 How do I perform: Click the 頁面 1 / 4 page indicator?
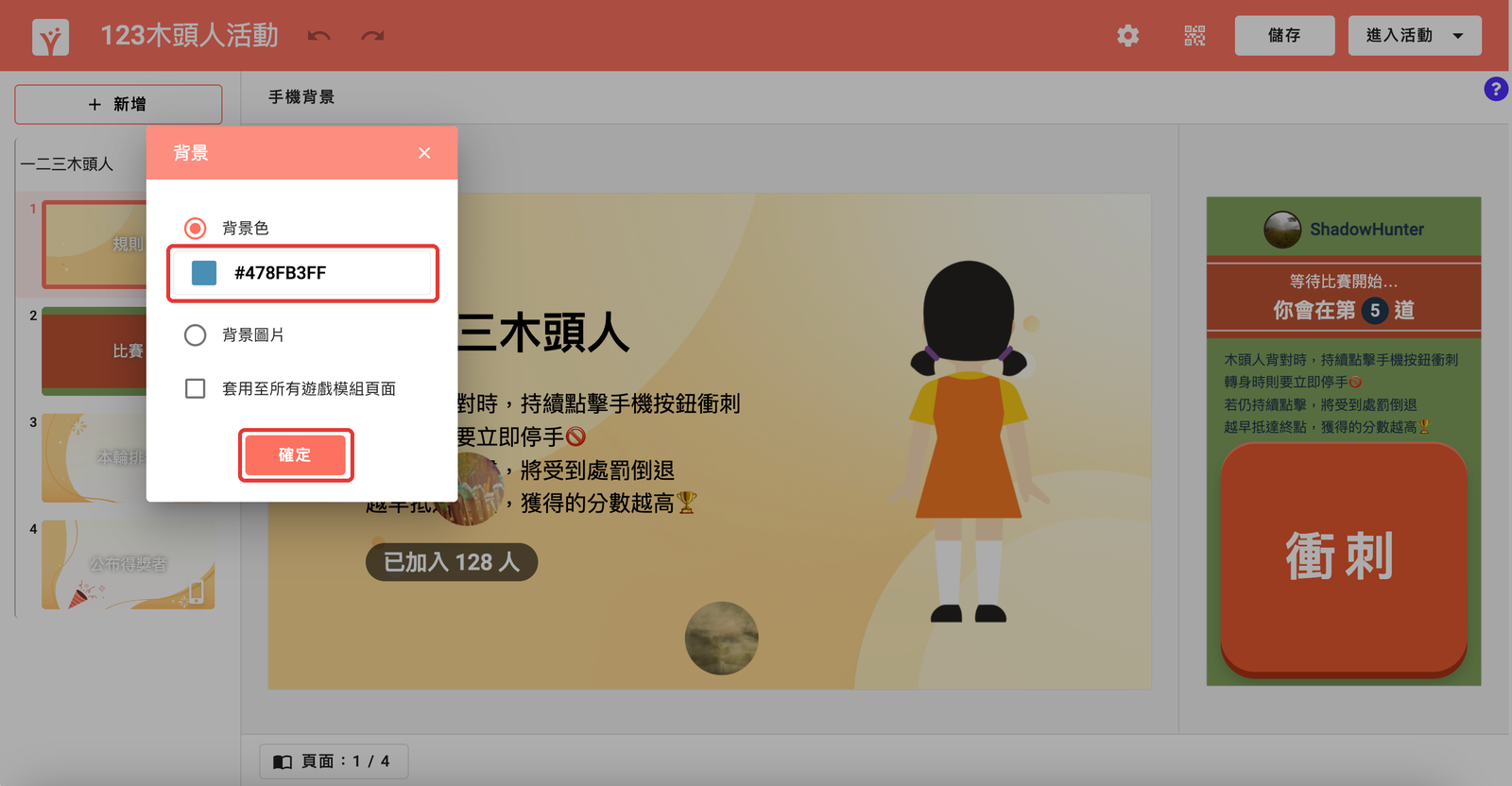pyautogui.click(x=334, y=761)
